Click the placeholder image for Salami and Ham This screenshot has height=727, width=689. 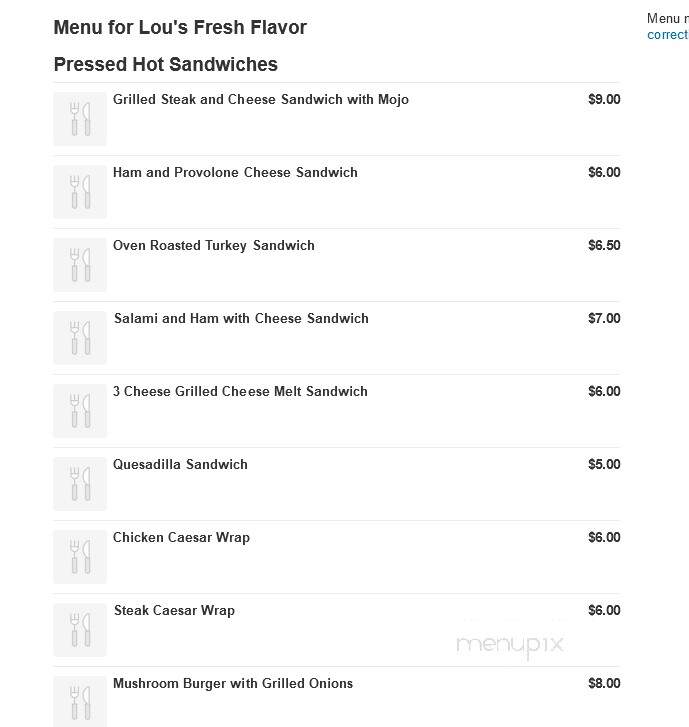tap(80, 338)
